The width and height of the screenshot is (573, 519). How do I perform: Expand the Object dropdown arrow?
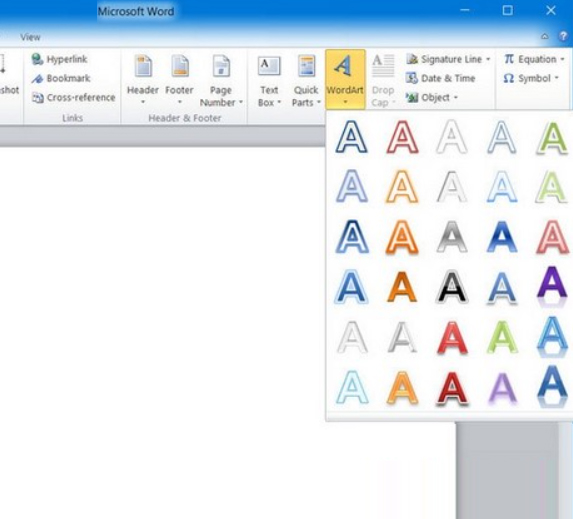point(456,98)
